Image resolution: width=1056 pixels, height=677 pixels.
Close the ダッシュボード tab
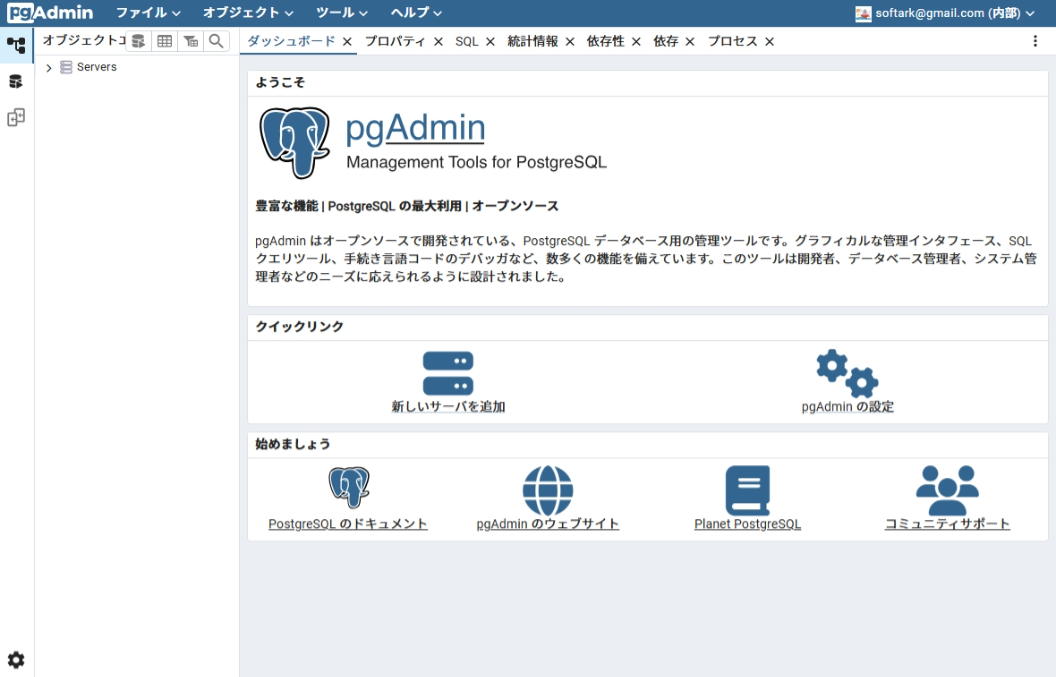click(347, 42)
